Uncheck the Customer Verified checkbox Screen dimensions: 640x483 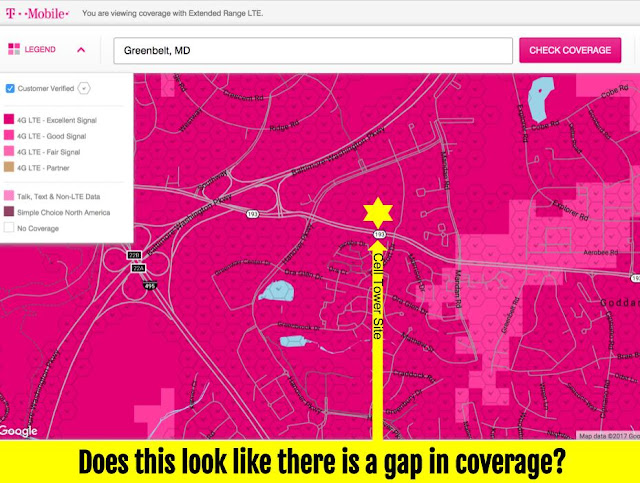click(10, 88)
